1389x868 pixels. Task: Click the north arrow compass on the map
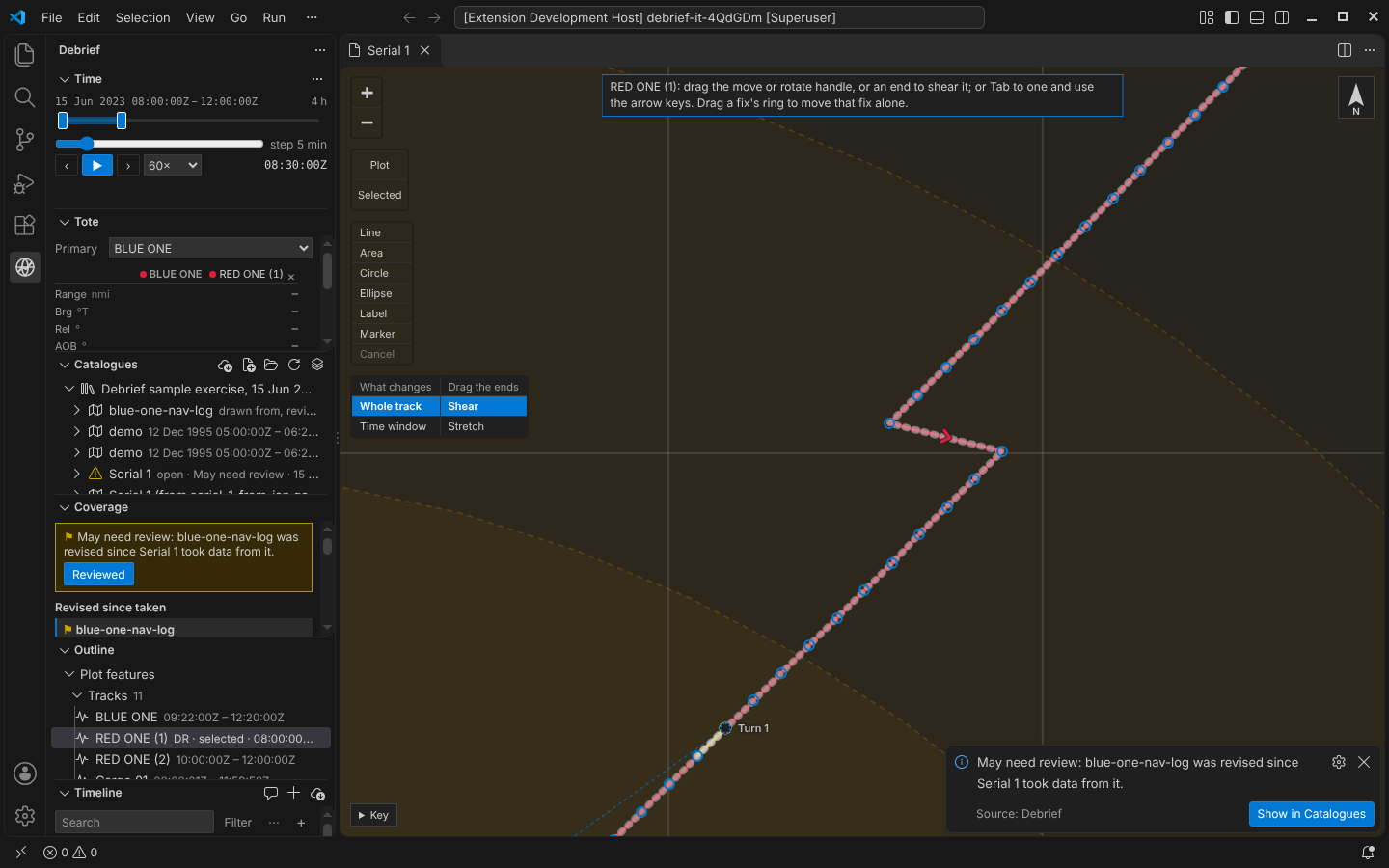[x=1356, y=97]
